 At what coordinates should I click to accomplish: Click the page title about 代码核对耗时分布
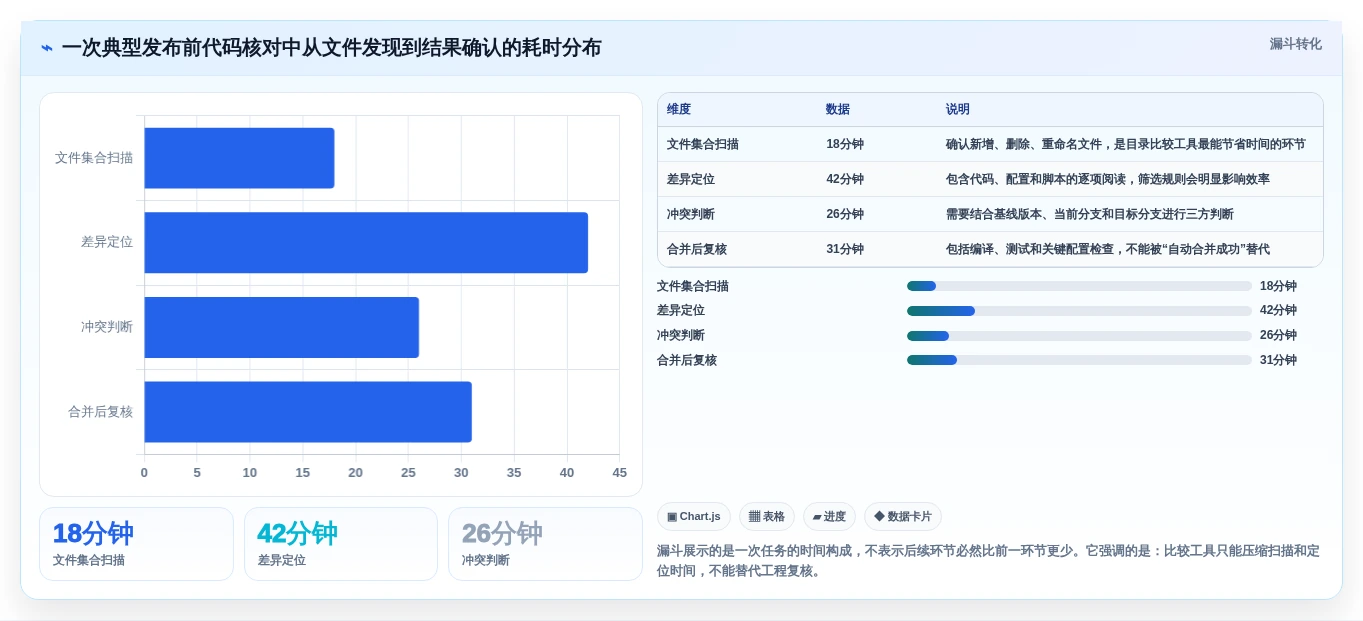pos(331,48)
